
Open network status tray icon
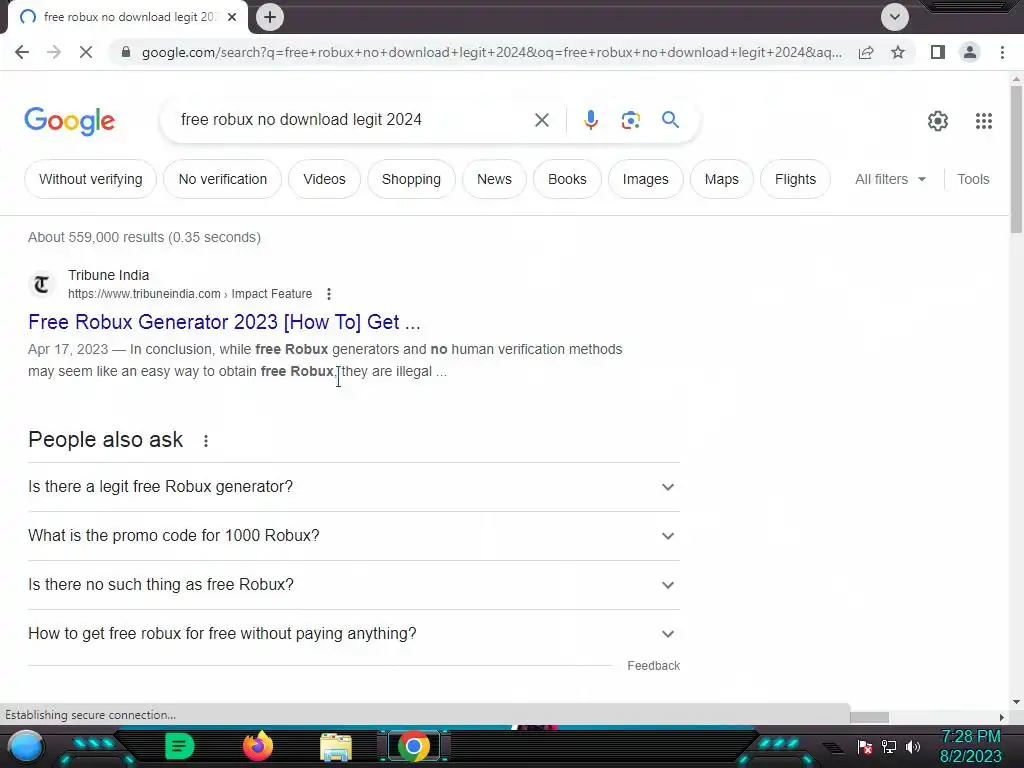(889, 746)
